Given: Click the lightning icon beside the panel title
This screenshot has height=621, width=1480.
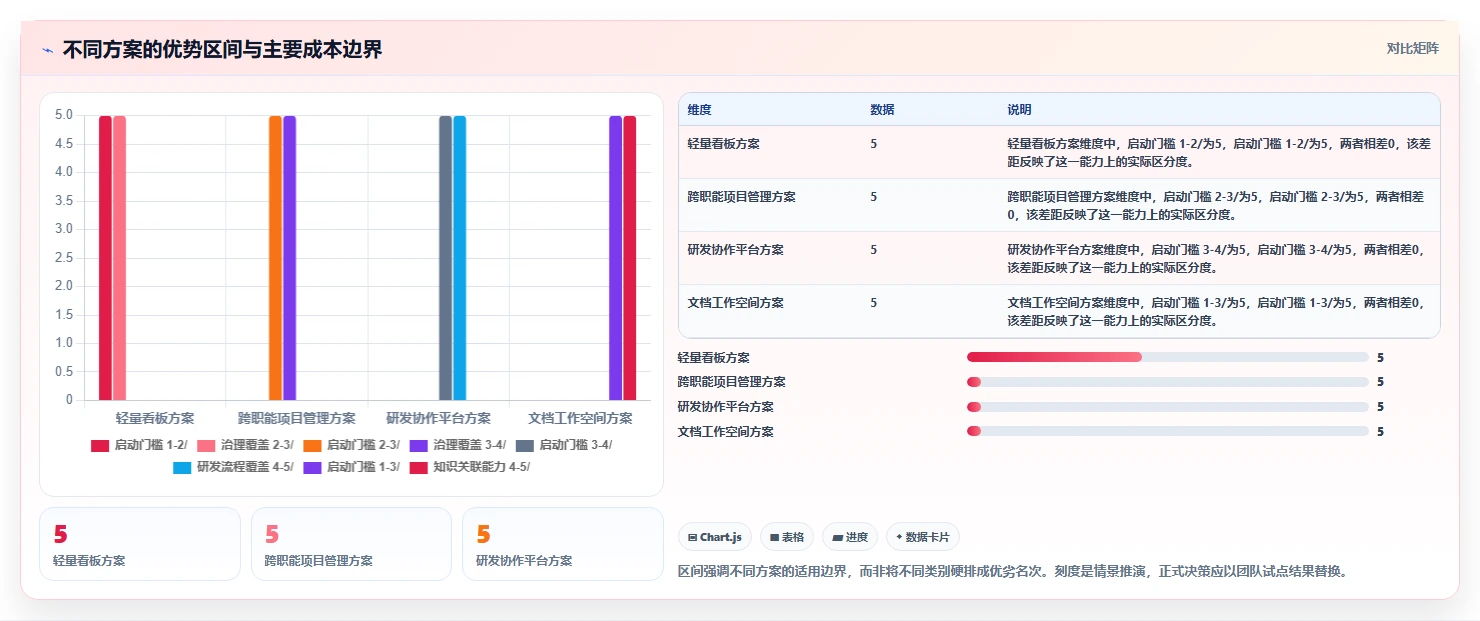Looking at the screenshot, I should pos(47,50).
